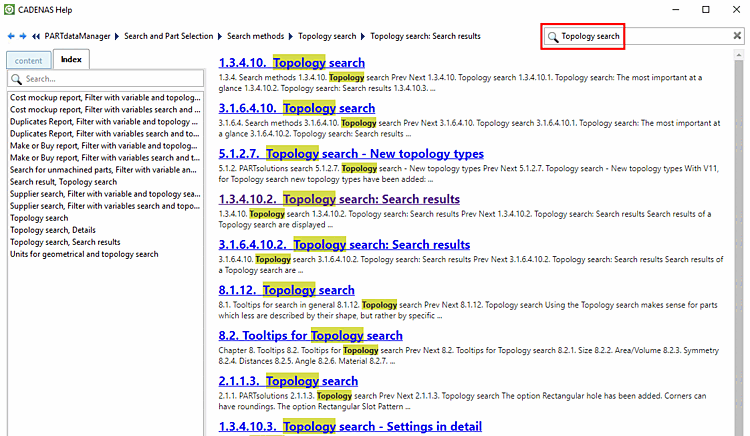Minimize the CADENAS Help window
Viewport: 750px width, 436px height.
click(x=675, y=10)
